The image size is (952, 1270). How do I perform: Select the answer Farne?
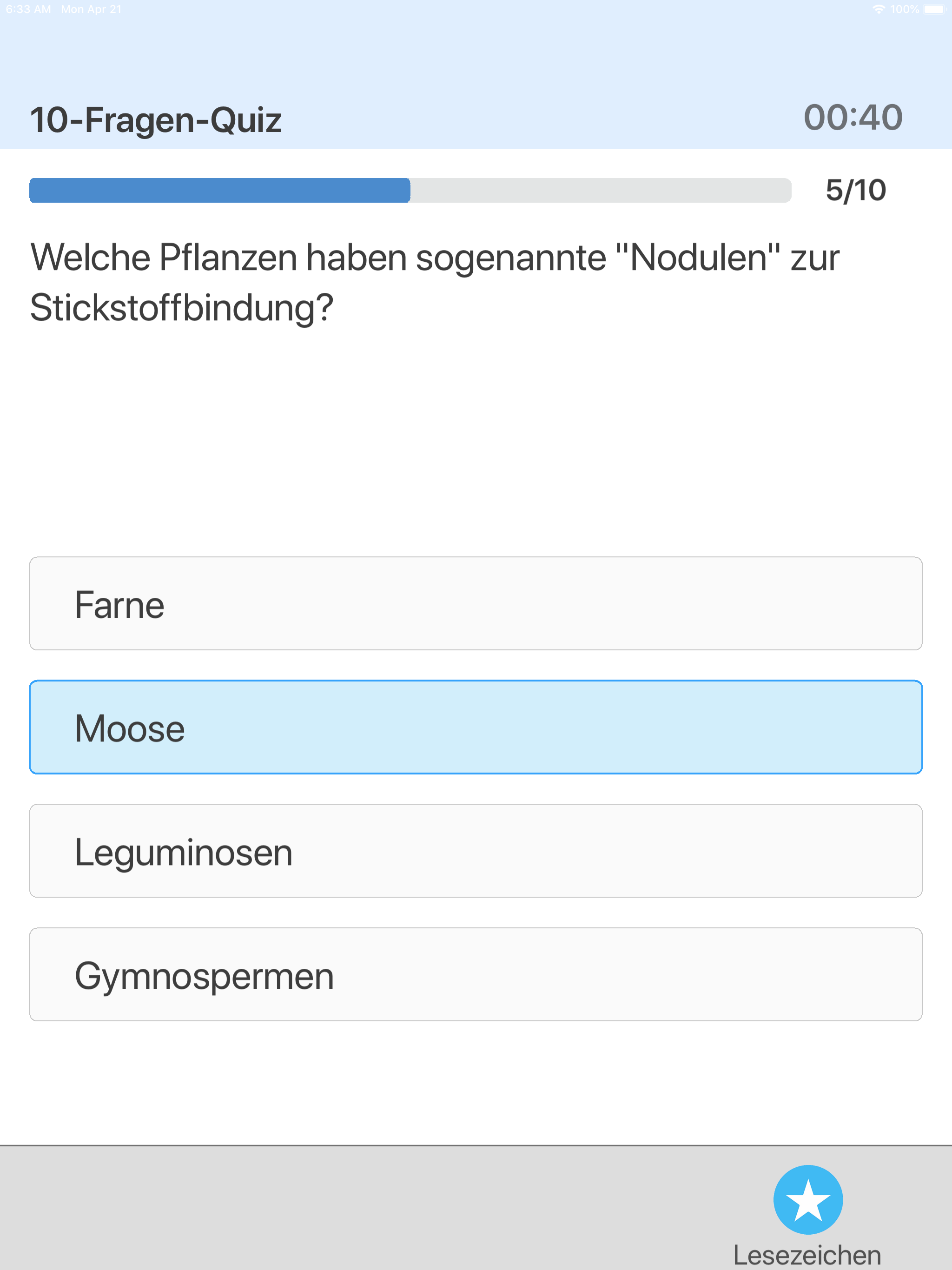[x=476, y=603]
